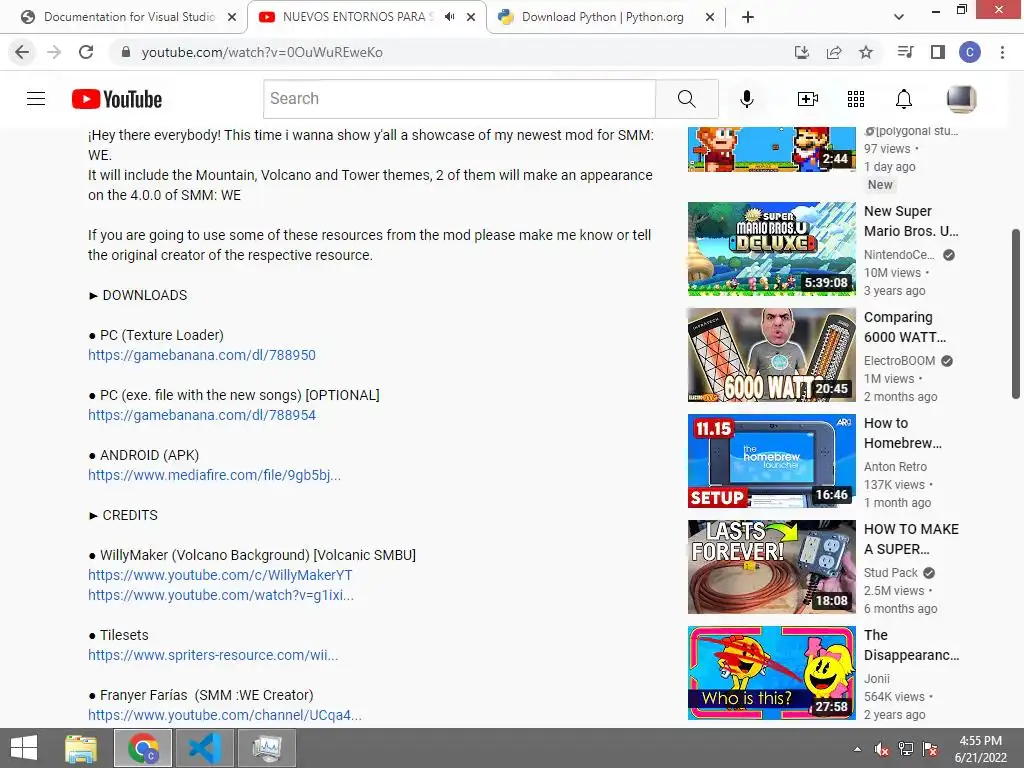
Task: Click the browser forward arrow
Action: pyautogui.click(x=54, y=52)
